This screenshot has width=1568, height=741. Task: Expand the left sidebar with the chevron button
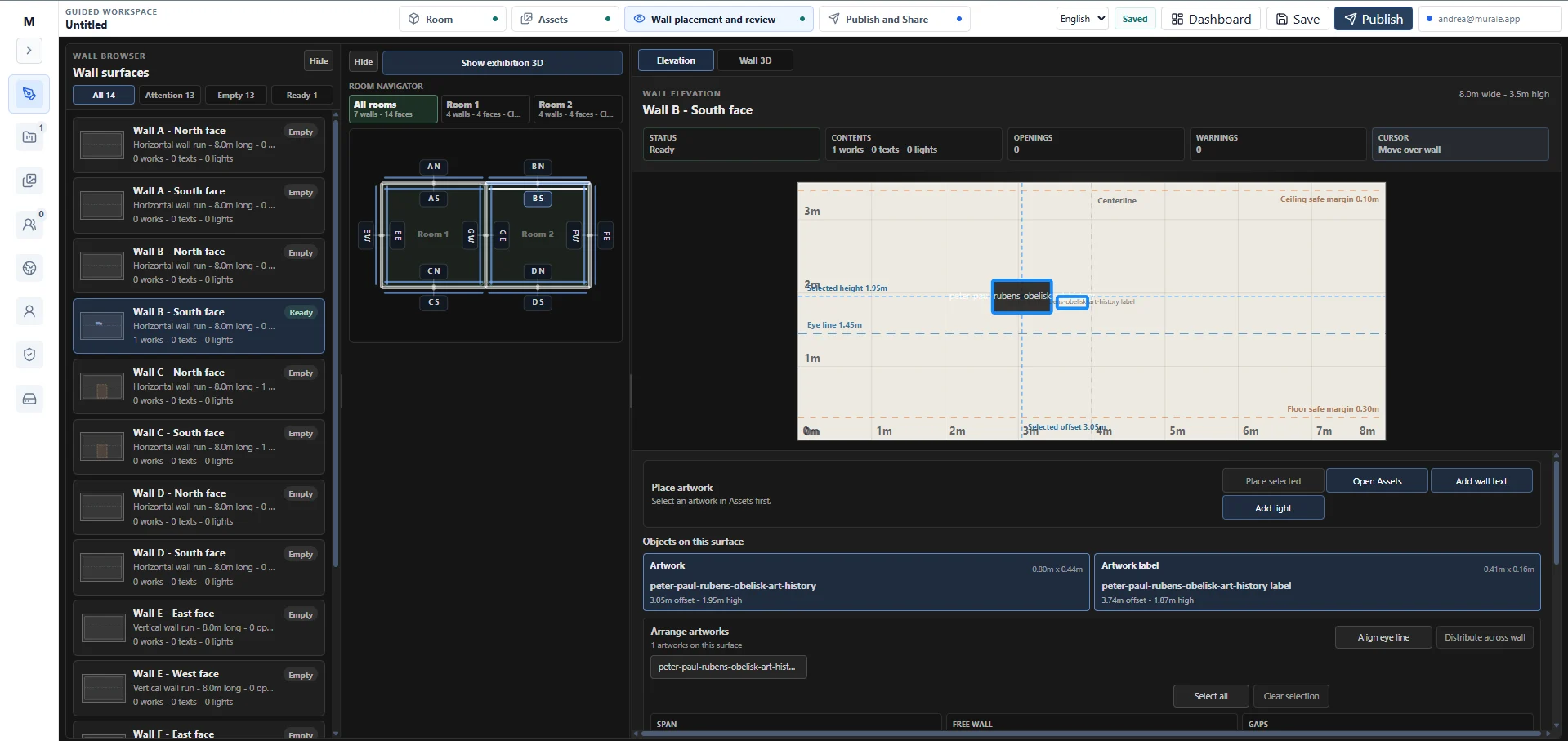(x=29, y=51)
